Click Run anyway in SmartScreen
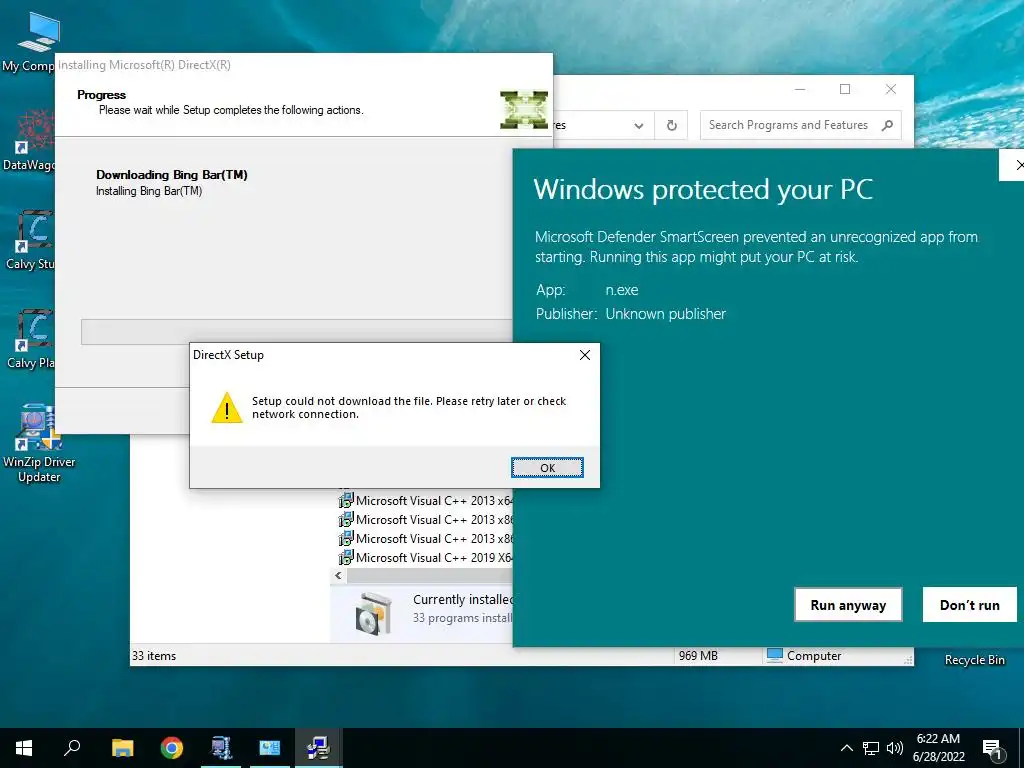 848,605
